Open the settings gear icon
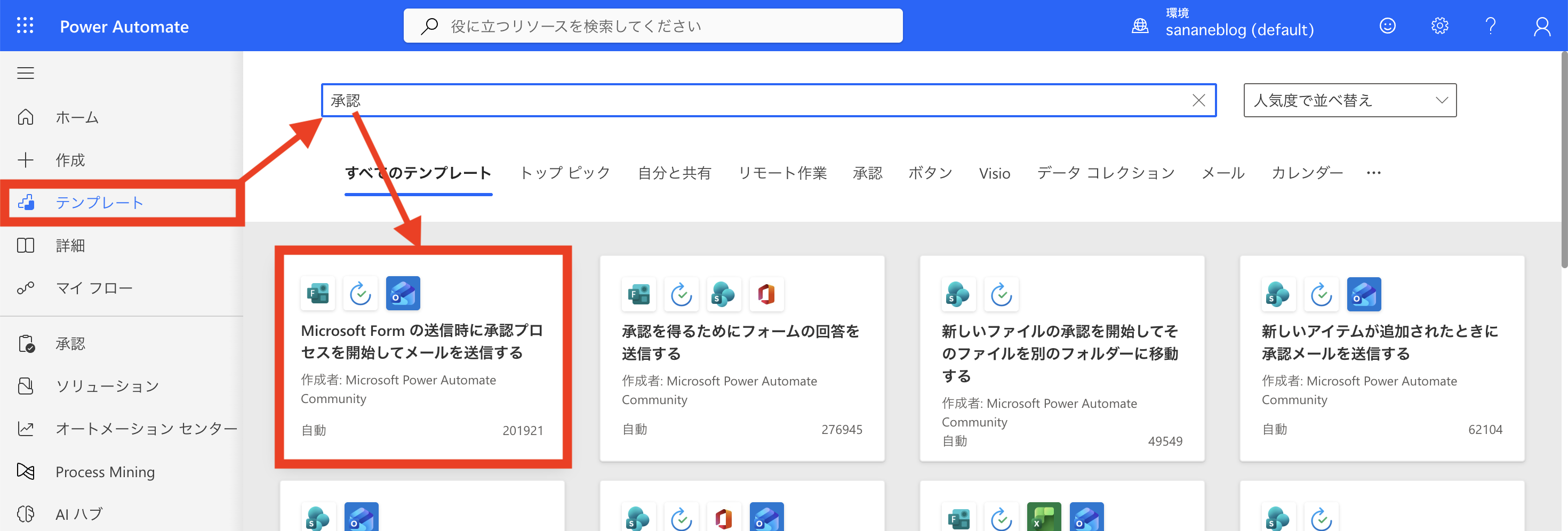The image size is (1568, 531). (1439, 26)
